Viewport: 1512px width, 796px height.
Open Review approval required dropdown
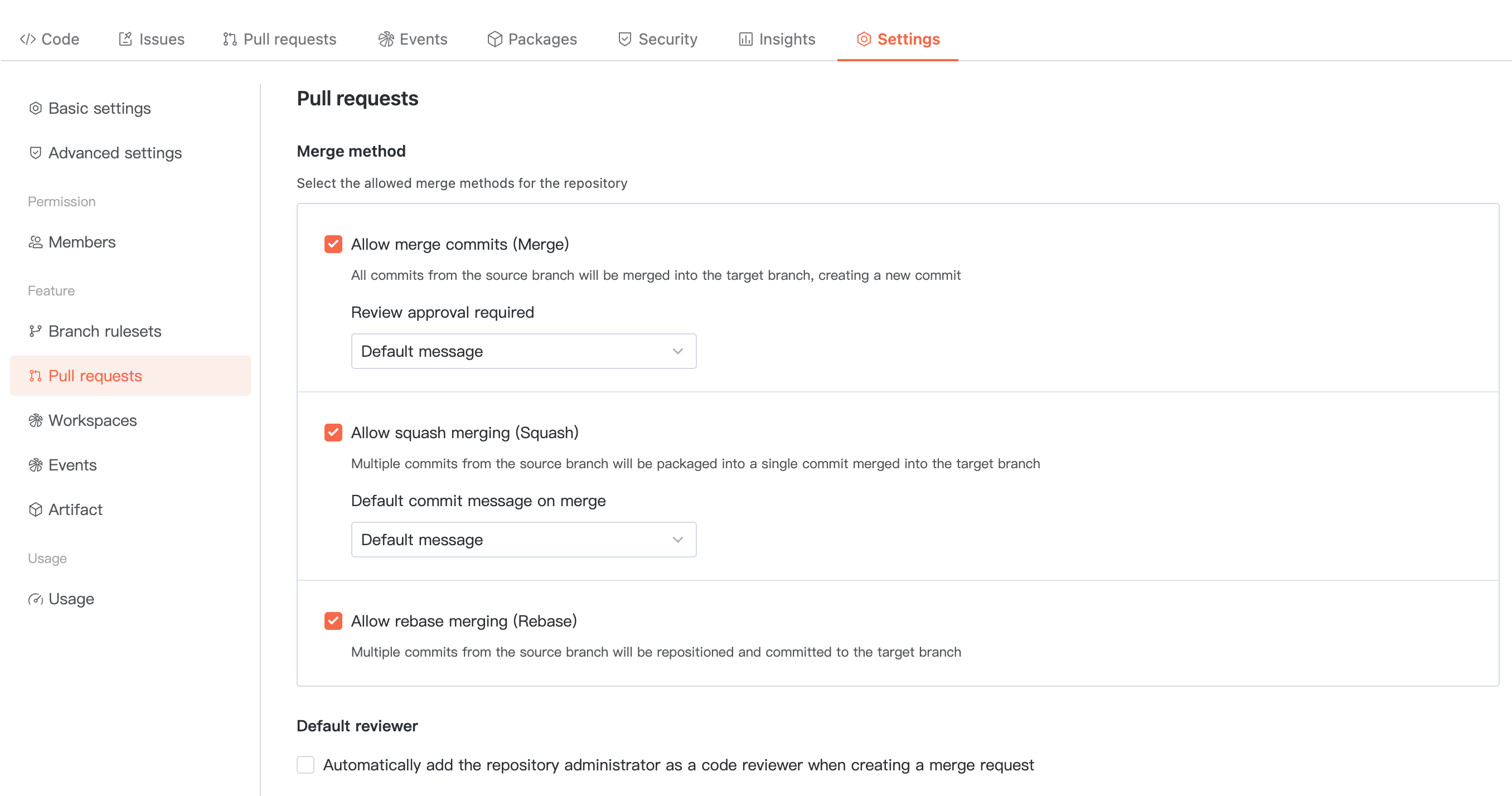(524, 352)
